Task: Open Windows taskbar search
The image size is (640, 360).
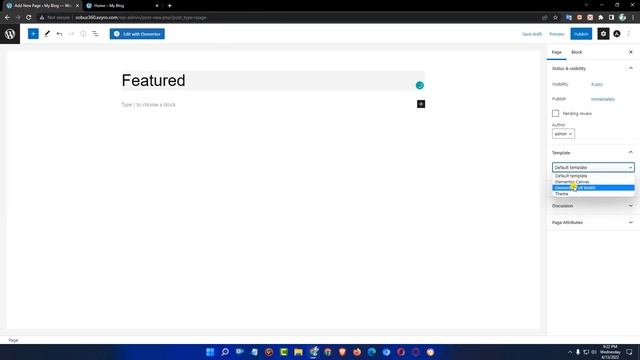Action: coord(225,352)
